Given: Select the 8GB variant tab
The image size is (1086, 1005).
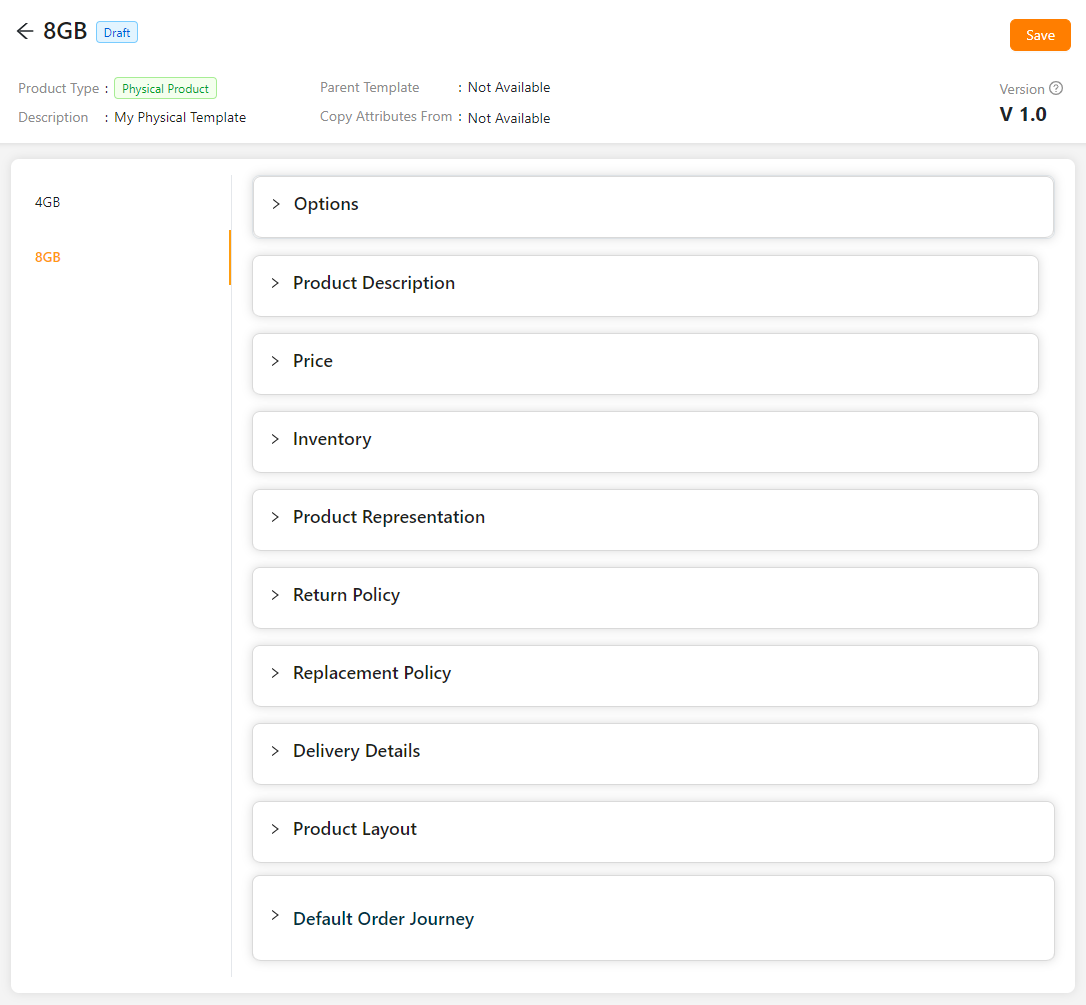Looking at the screenshot, I should click(48, 257).
